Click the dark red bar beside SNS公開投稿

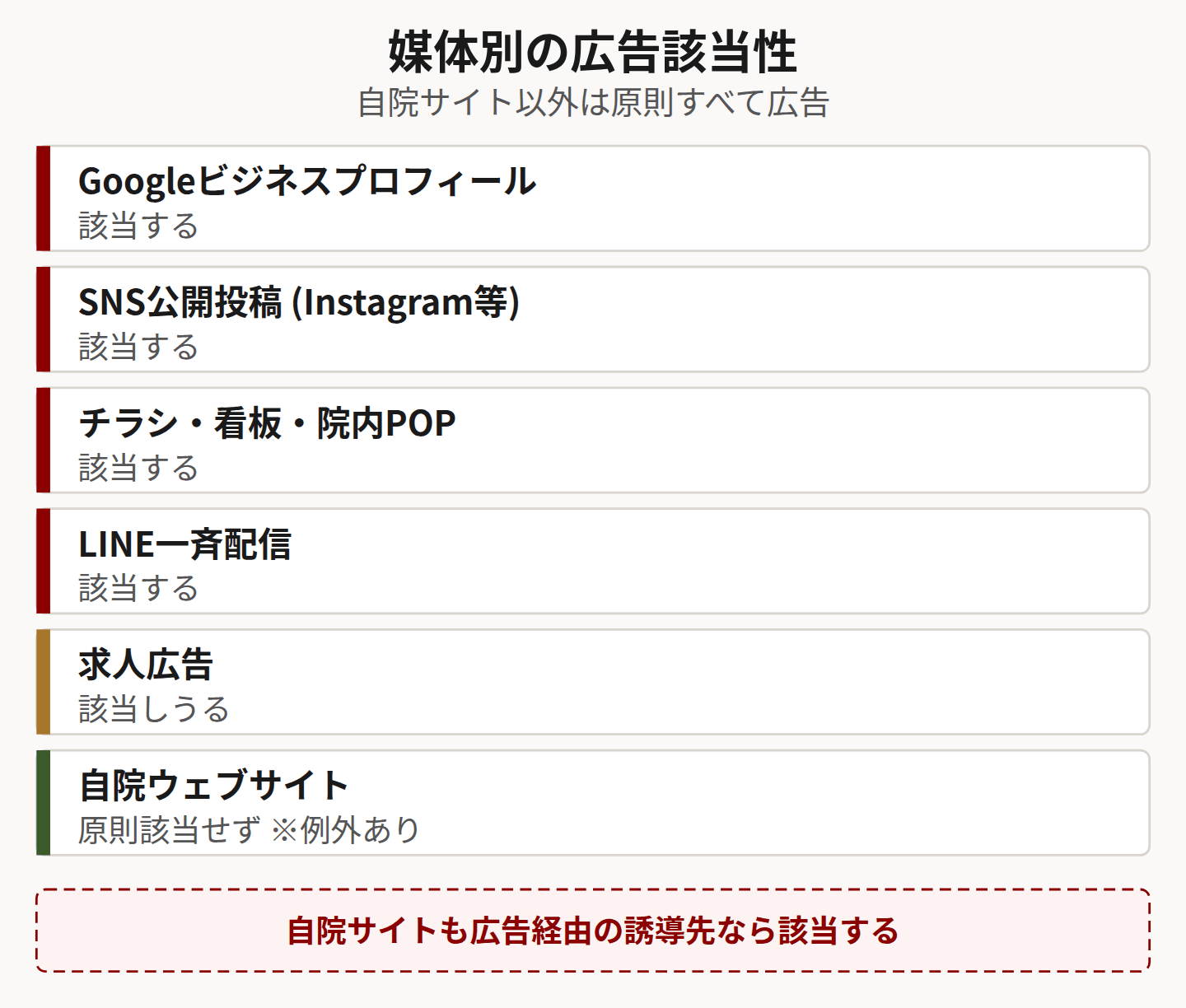(43, 320)
